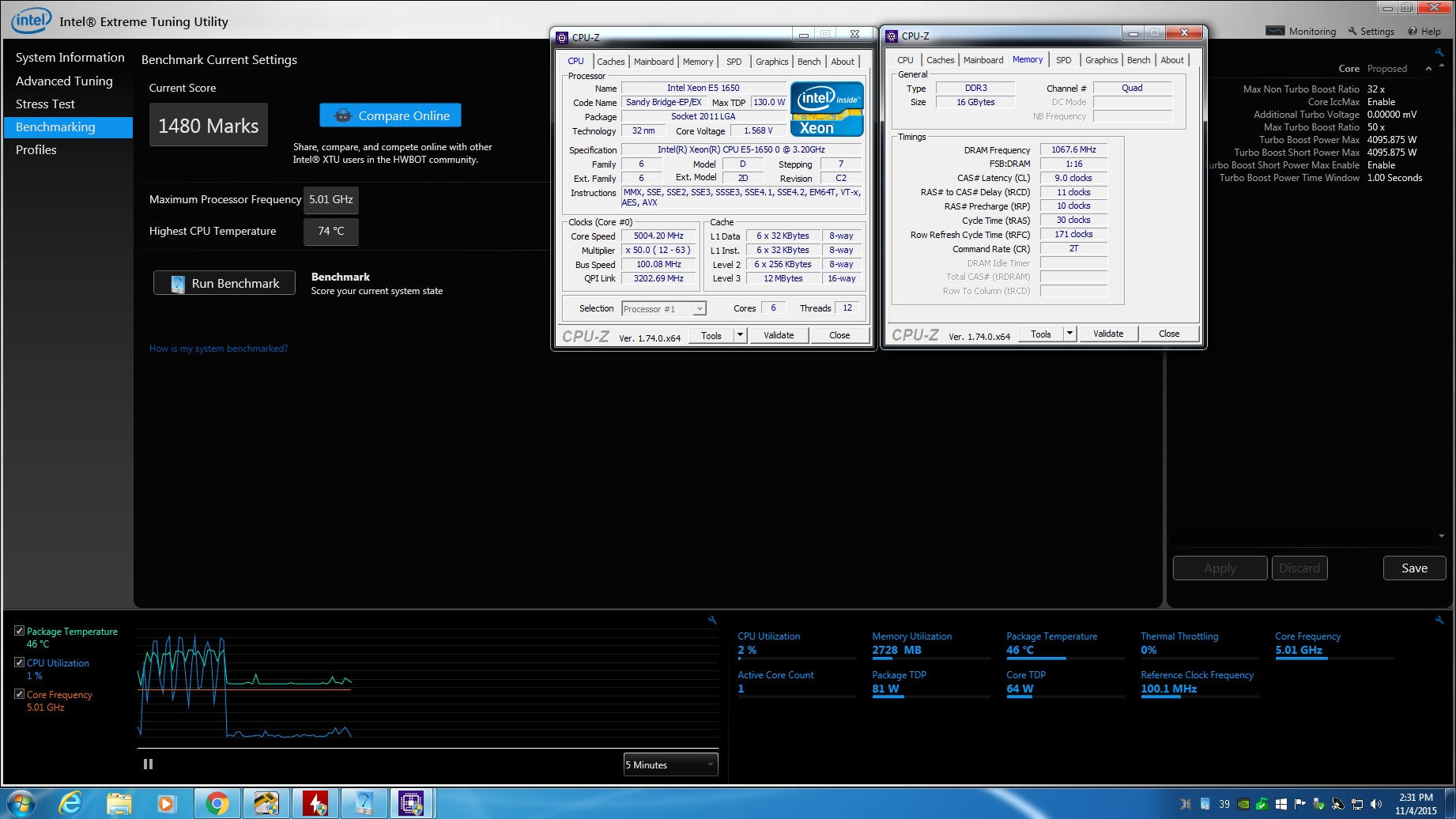Switch to Mainboard tab in left CPU-Z

point(654,62)
